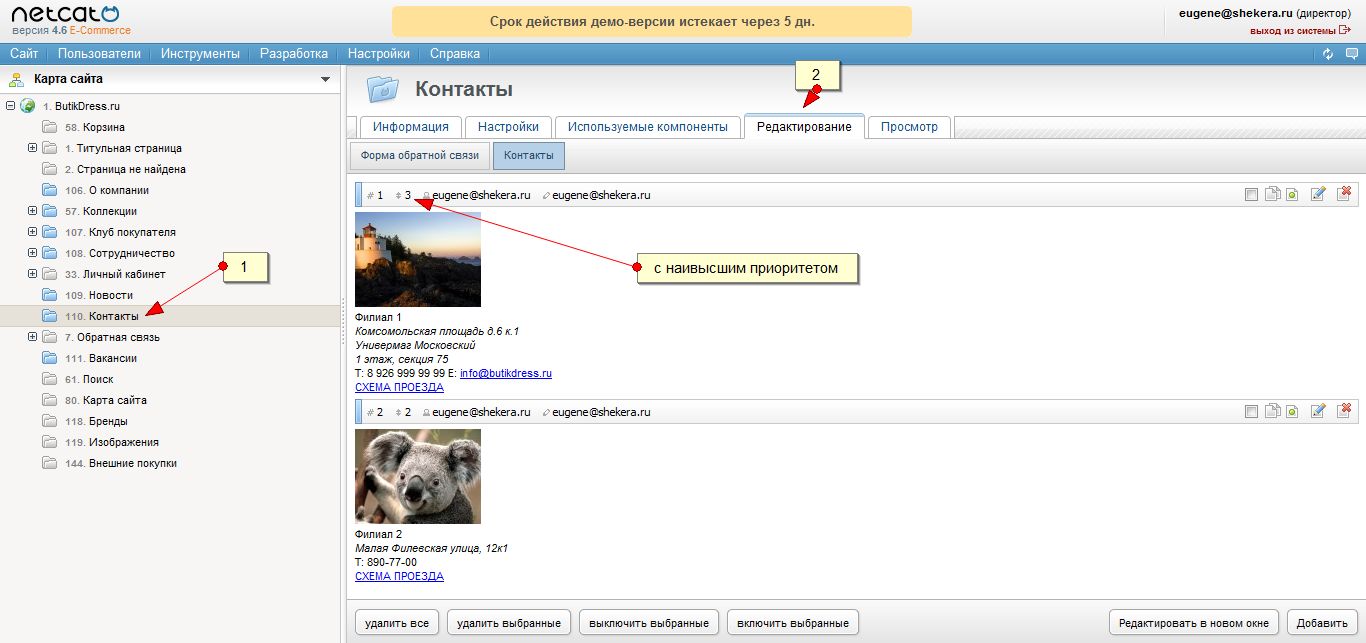
Task: Expand the Личный кабинет tree node
Action: point(32,274)
